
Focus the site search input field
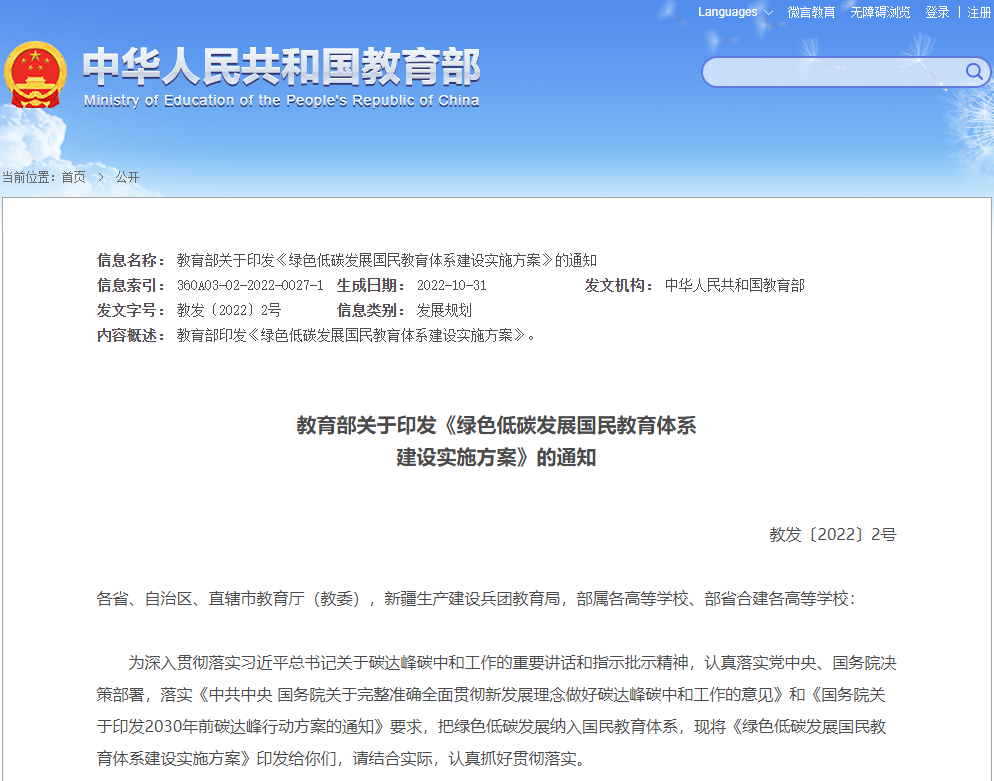pos(832,72)
